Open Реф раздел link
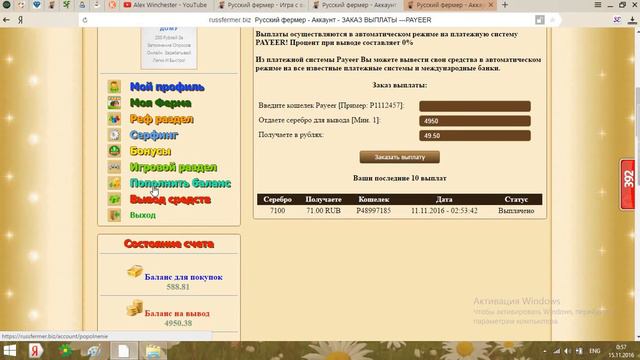The height and width of the screenshot is (360, 640). click(x=162, y=119)
